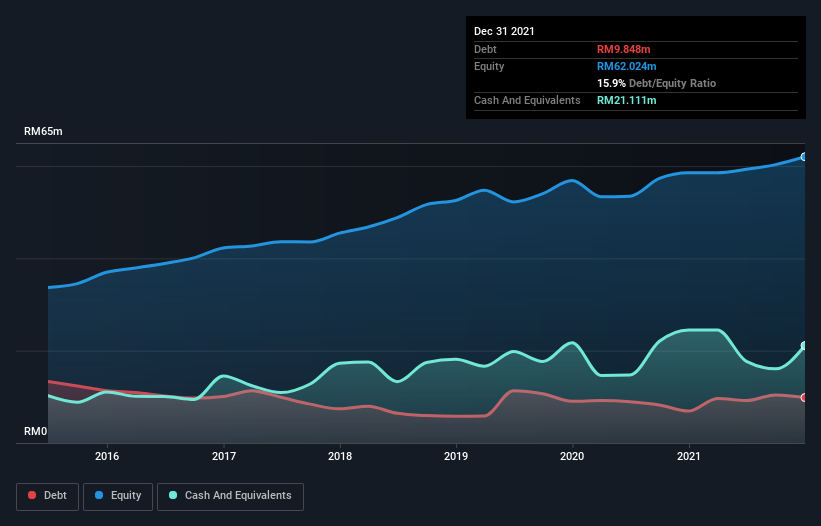Click the teal Cash And Equivalents legend dot

click(173, 495)
